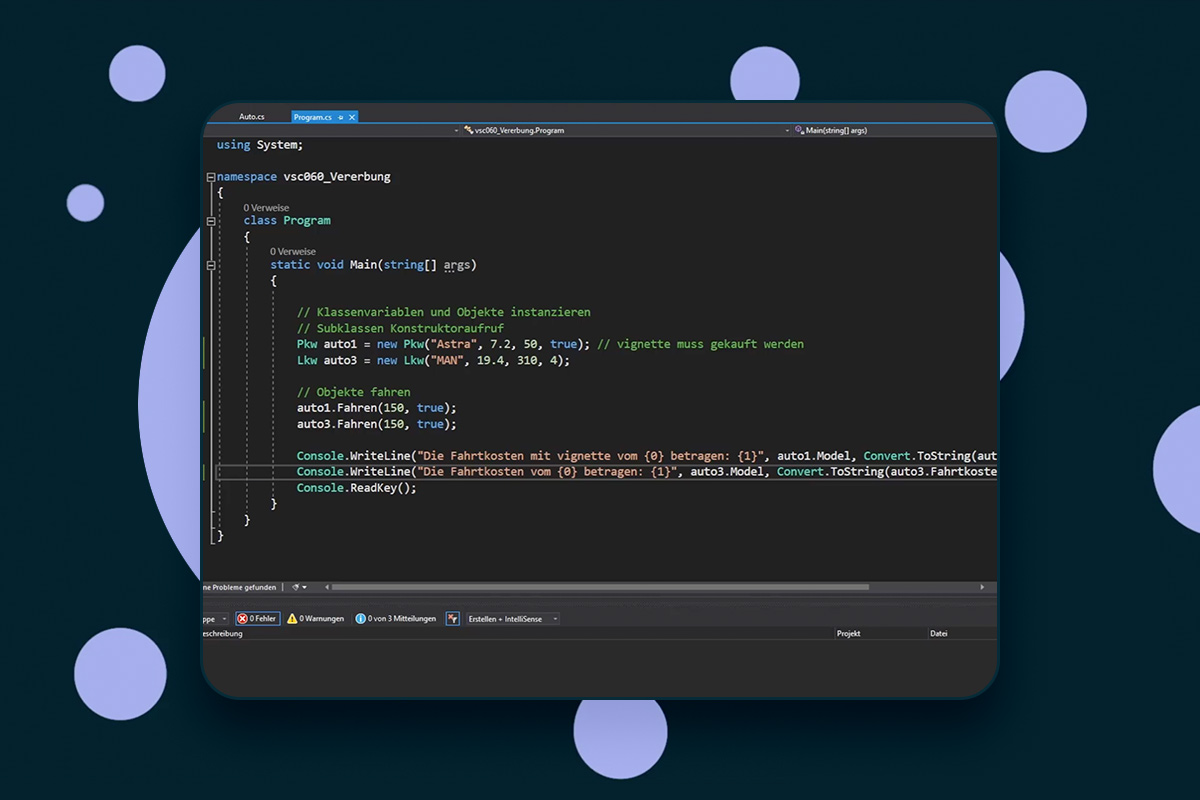The image size is (1200, 800).
Task: Toggle the 0 Warnungen warnings filter
Action: click(x=316, y=619)
